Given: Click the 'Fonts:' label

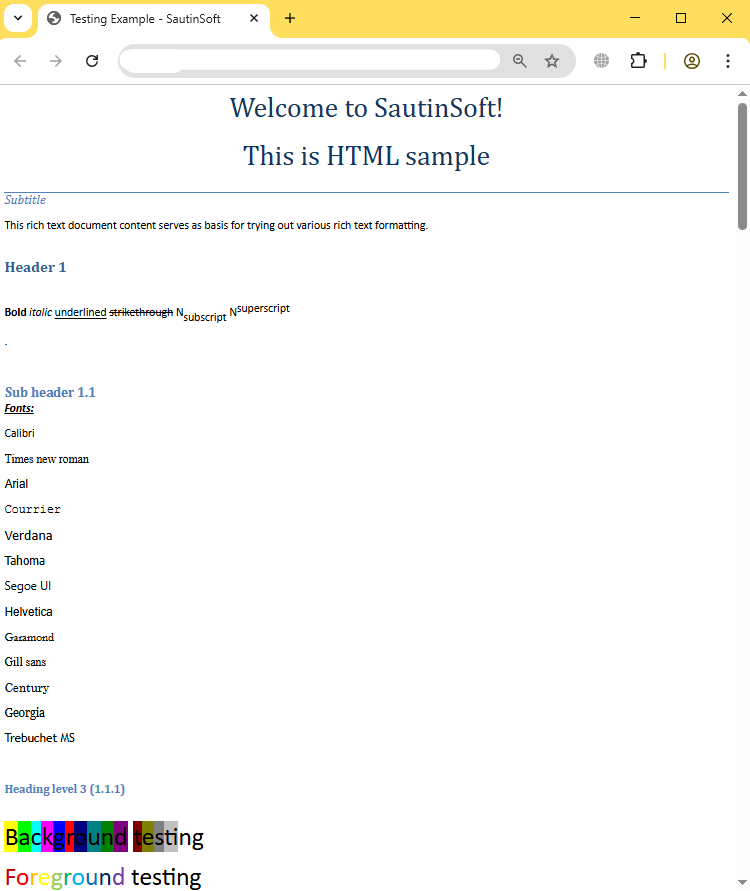Looking at the screenshot, I should 19,408.
